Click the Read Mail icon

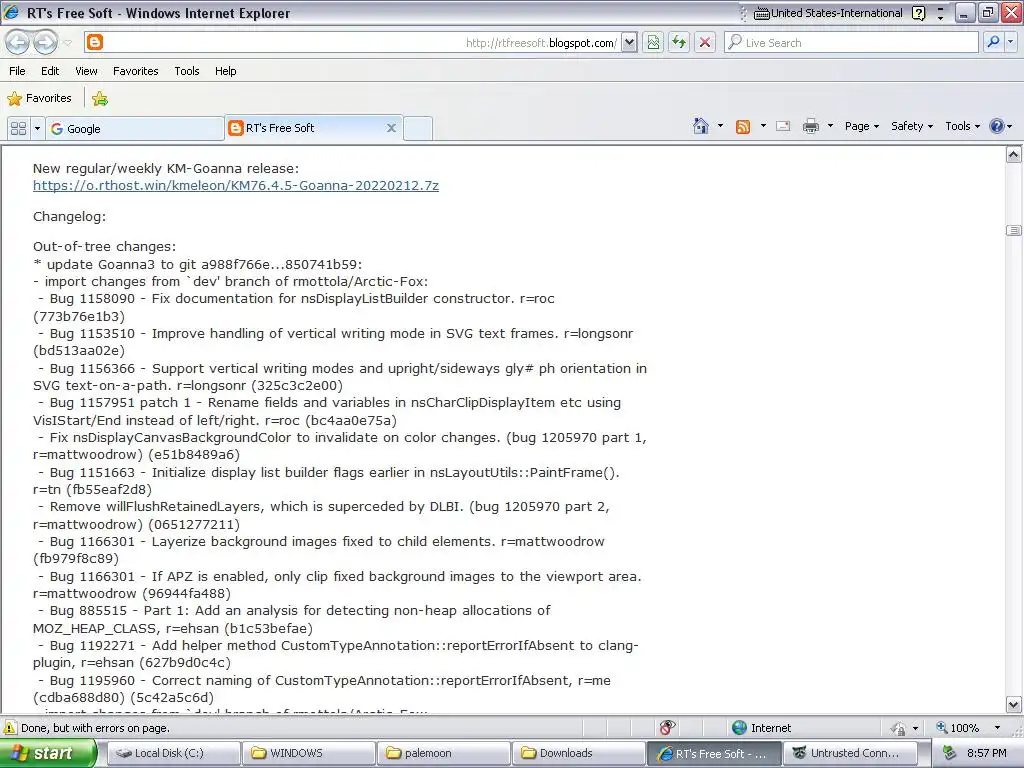(783, 126)
